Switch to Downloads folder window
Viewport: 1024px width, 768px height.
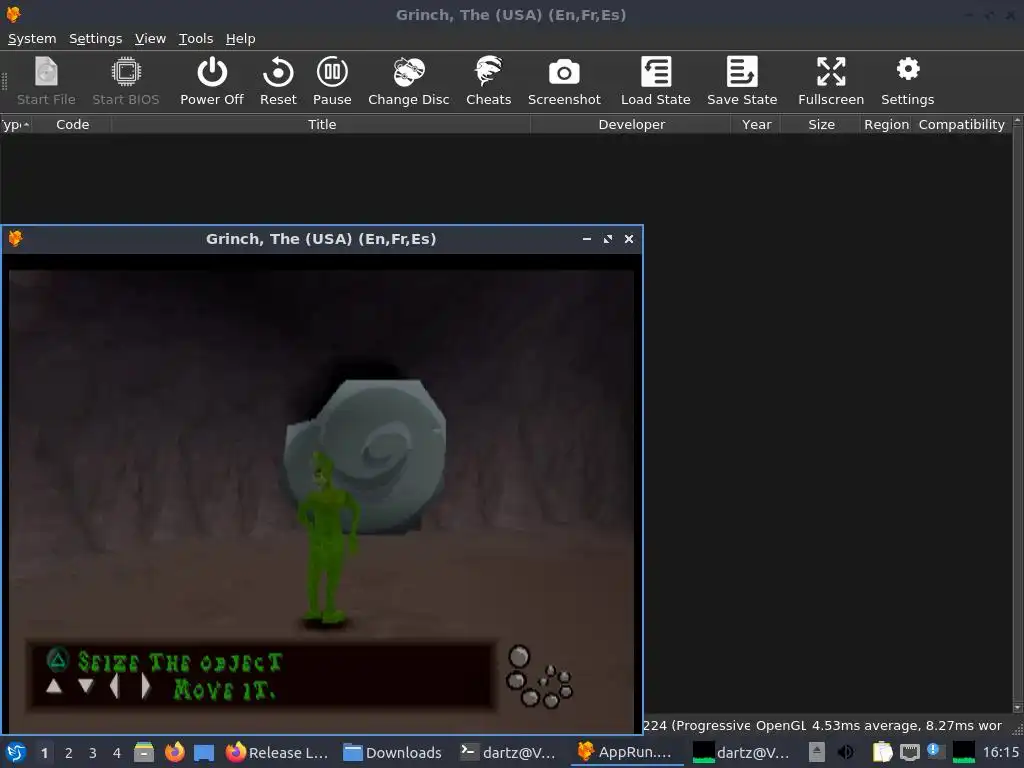tap(392, 752)
